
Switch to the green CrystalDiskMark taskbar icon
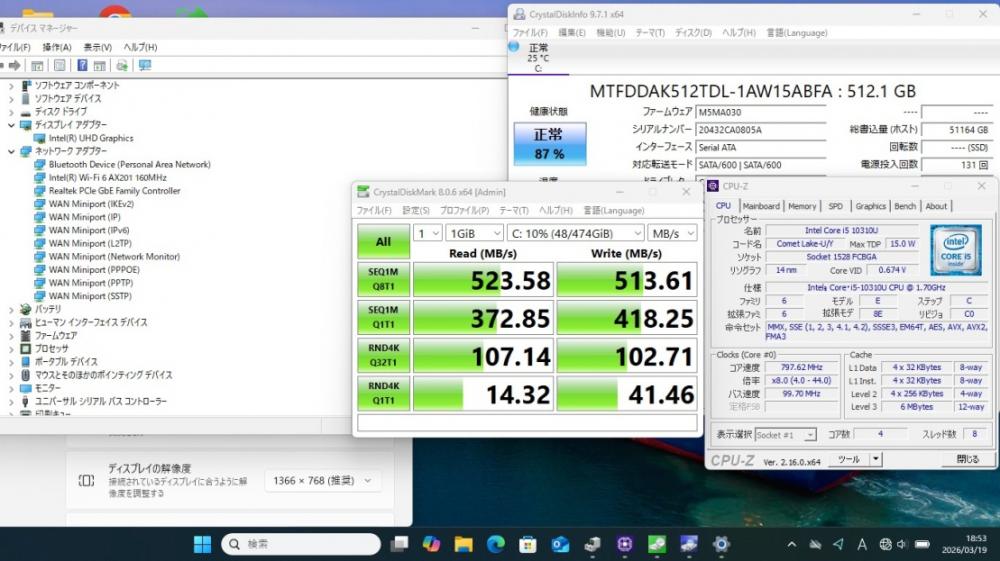pyautogui.click(x=657, y=544)
